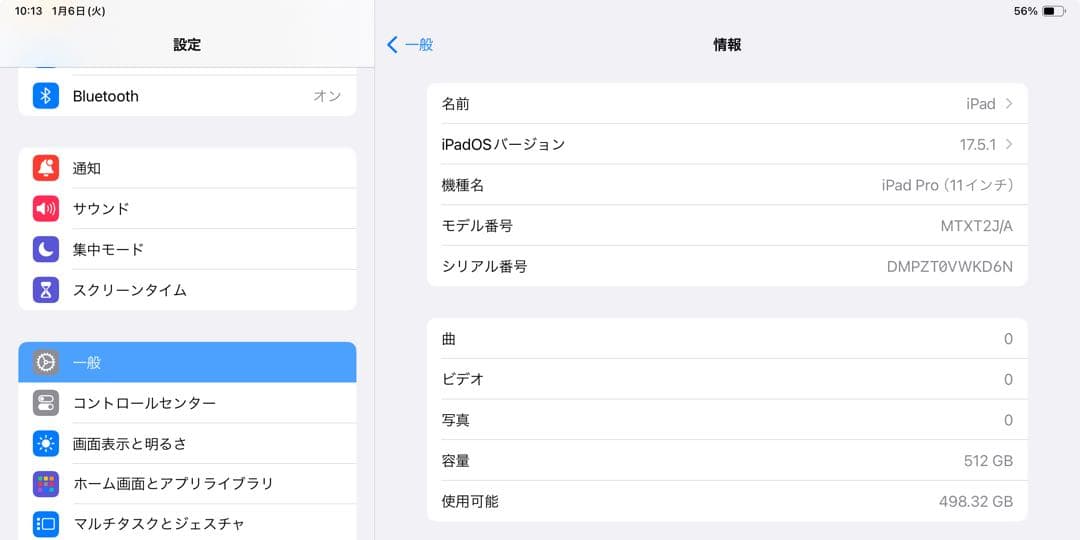Tap the 集中モード moon icon
Viewport: 1080px width, 540px height.
[45, 249]
